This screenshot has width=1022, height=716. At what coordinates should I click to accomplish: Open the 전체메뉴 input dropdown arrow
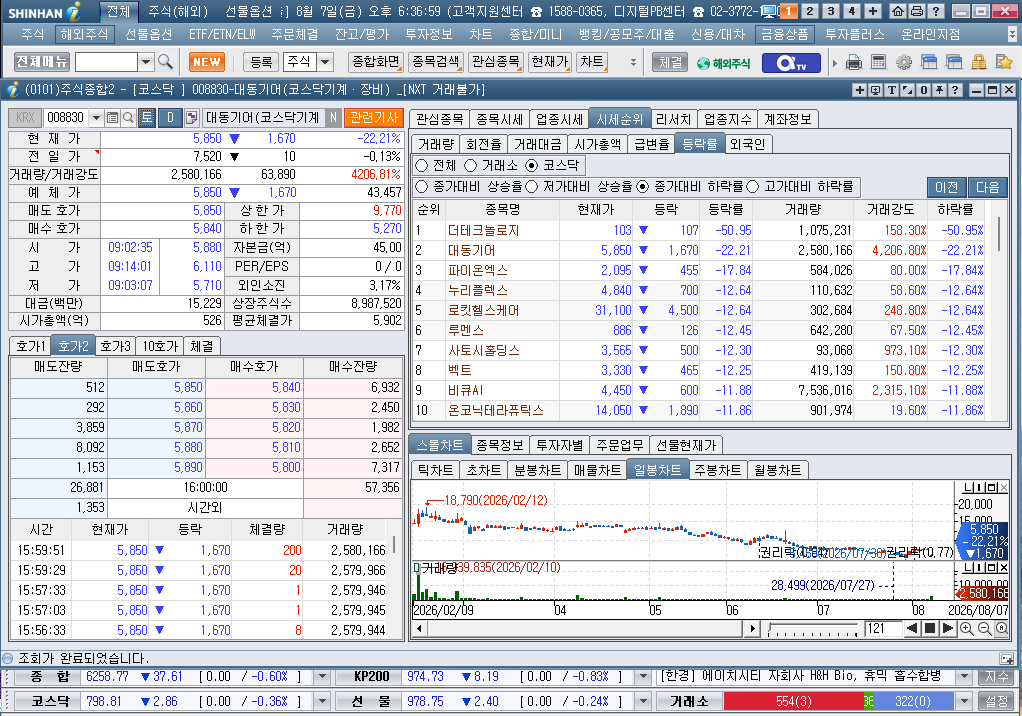[146, 62]
